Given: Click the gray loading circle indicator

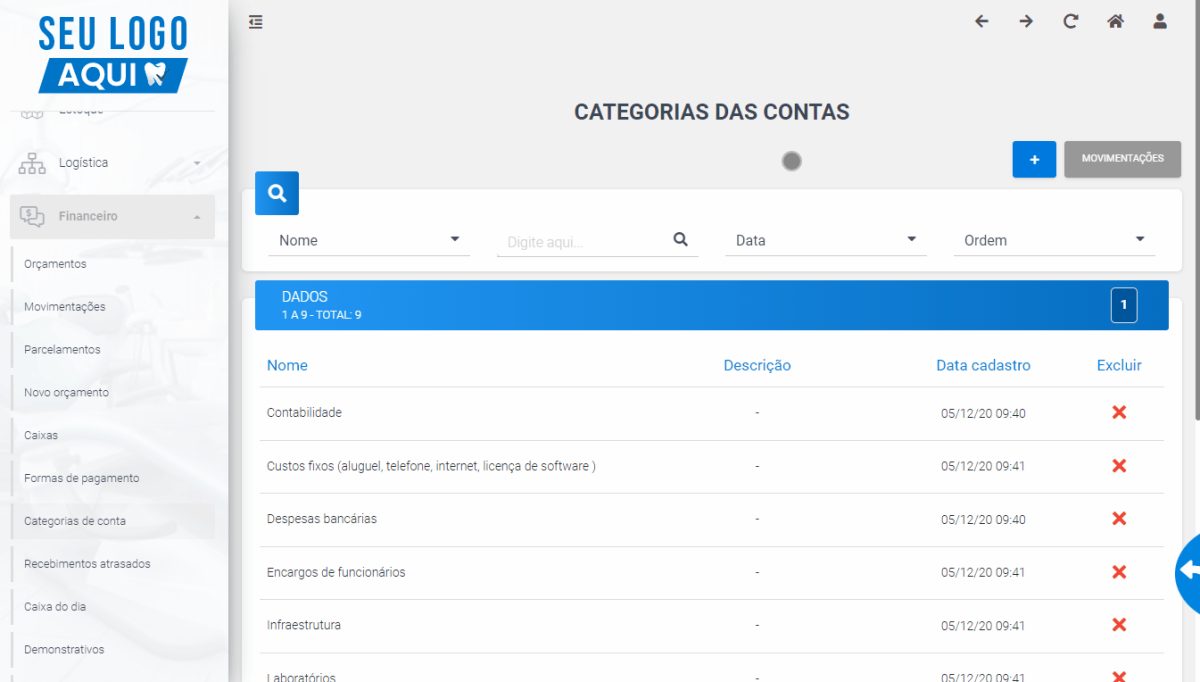Looking at the screenshot, I should point(792,160).
